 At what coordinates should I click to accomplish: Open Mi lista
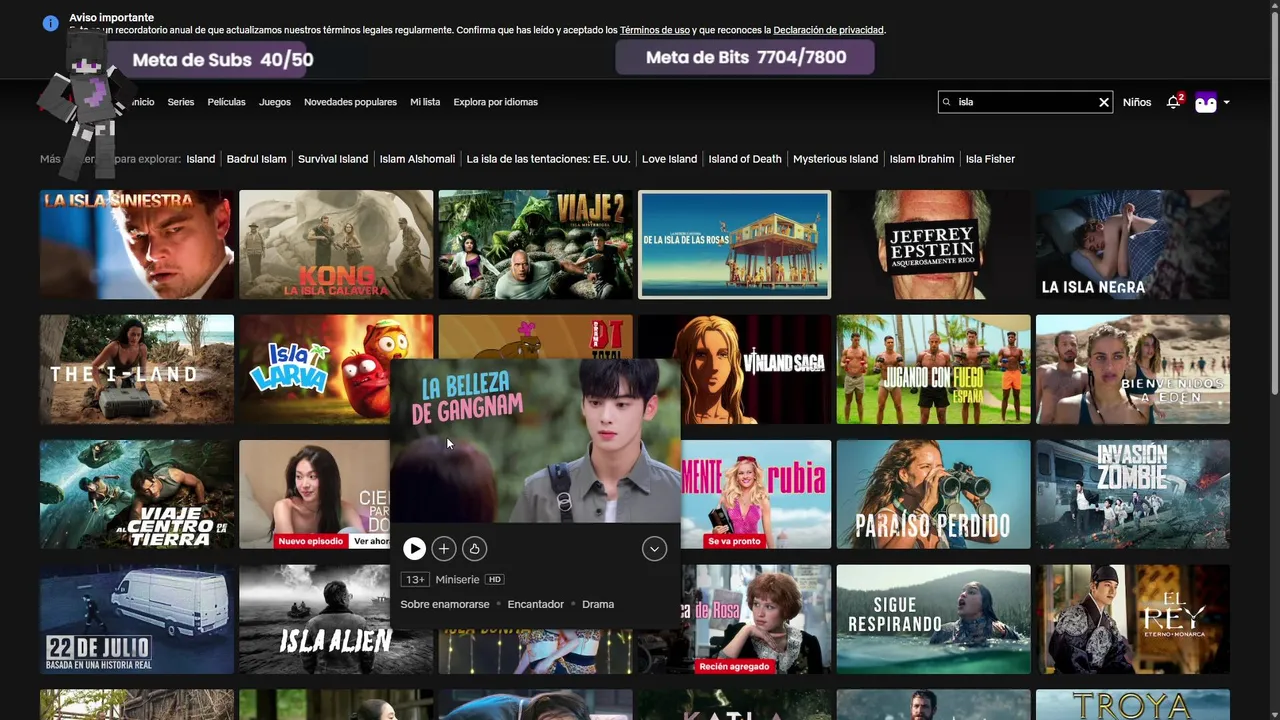[425, 102]
